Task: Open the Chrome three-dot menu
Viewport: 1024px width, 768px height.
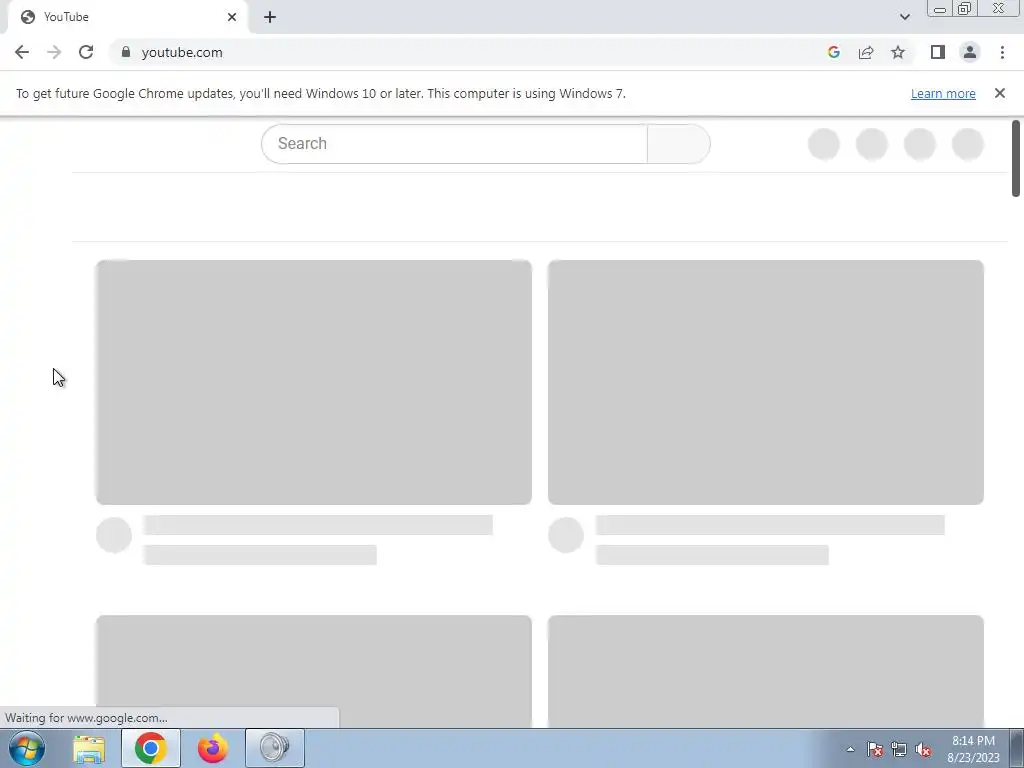Action: coord(1002,52)
